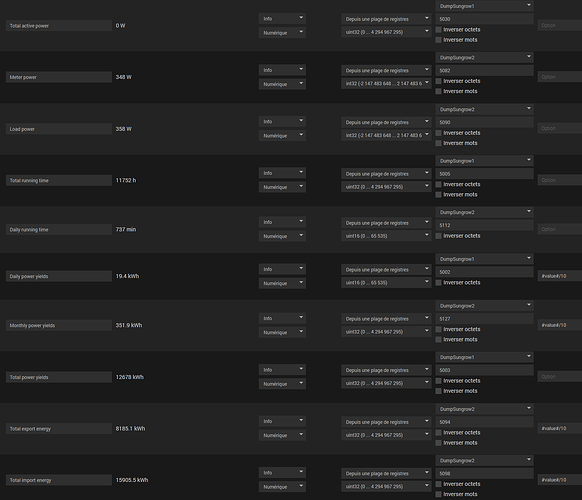Viewport: 582px width, 500px height.
Task: Open Depuis une plage de registres for Total running time
Action: [x=386, y=174]
